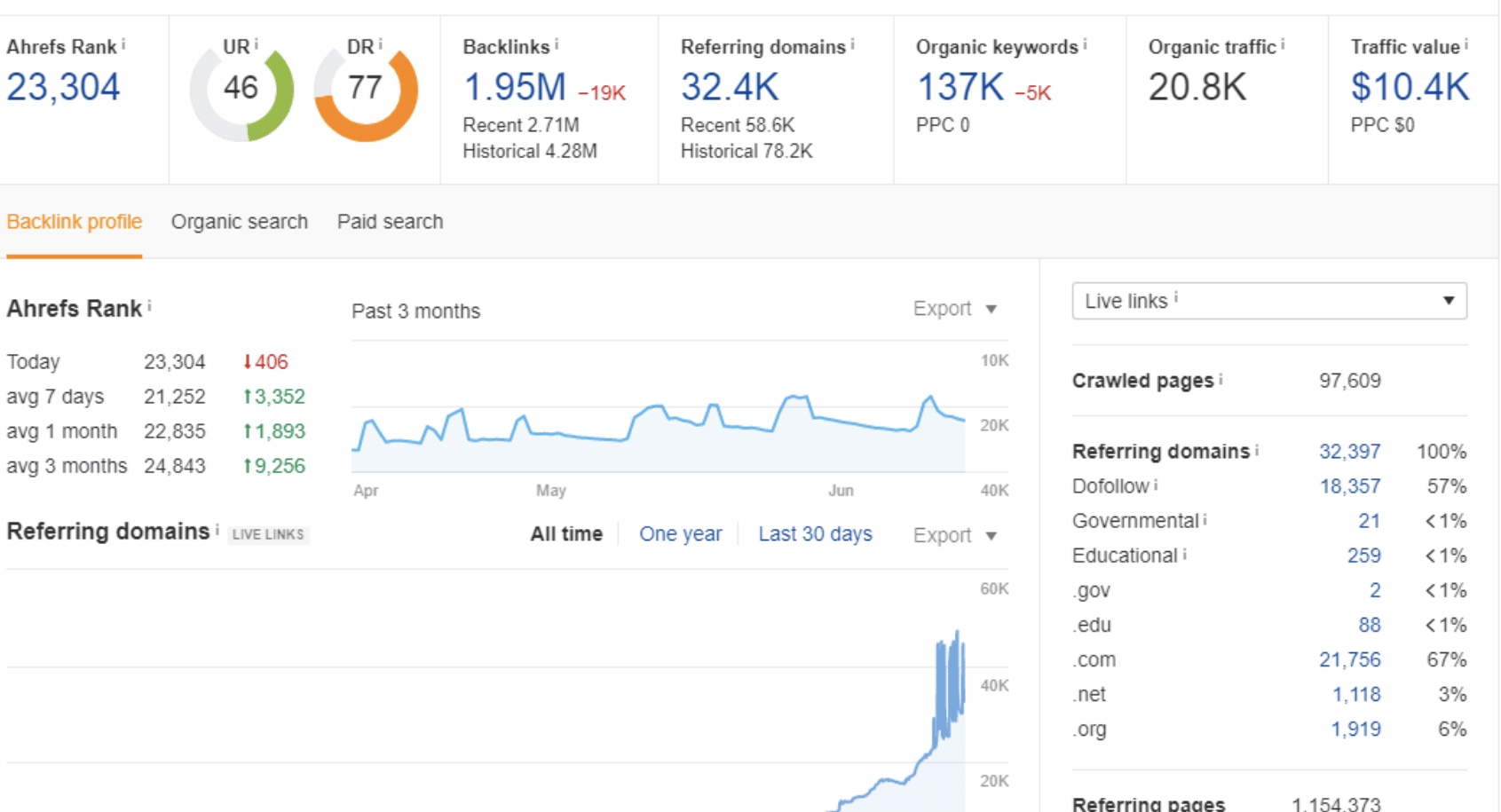
Task: Click the Today rank drop of 406
Action: pyautogui.click(x=265, y=362)
